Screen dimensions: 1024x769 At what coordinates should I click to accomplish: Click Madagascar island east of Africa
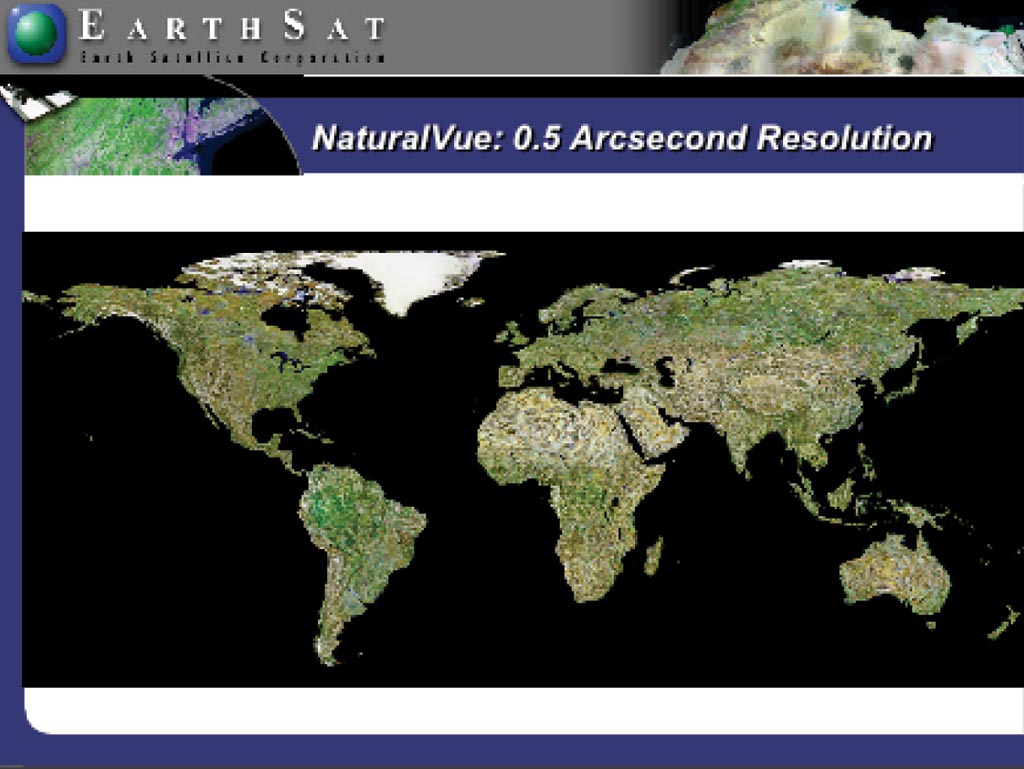click(x=654, y=557)
